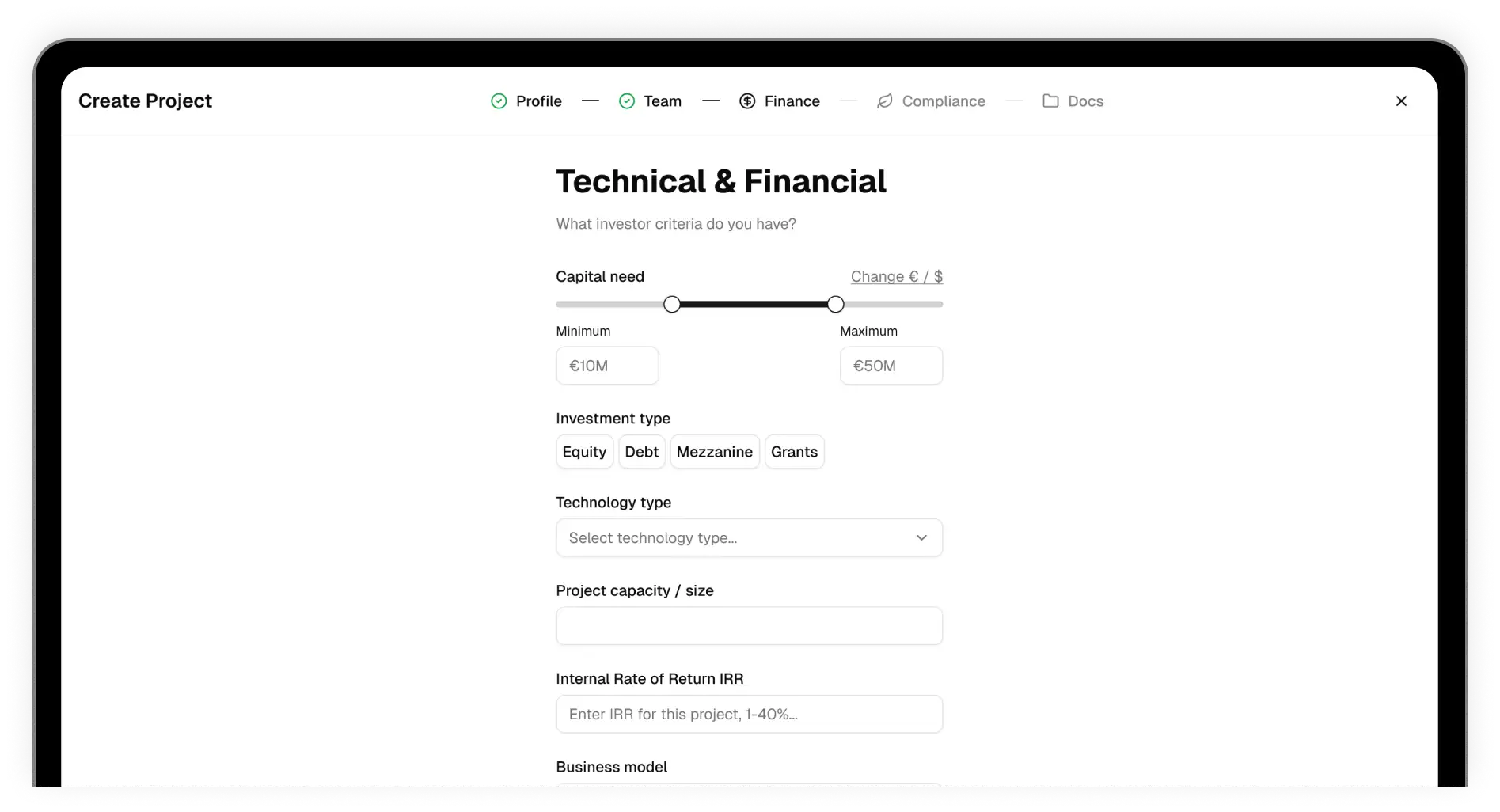Screen dimensions: 1500x812
Task: Open the Docs step
Action: point(1073,101)
